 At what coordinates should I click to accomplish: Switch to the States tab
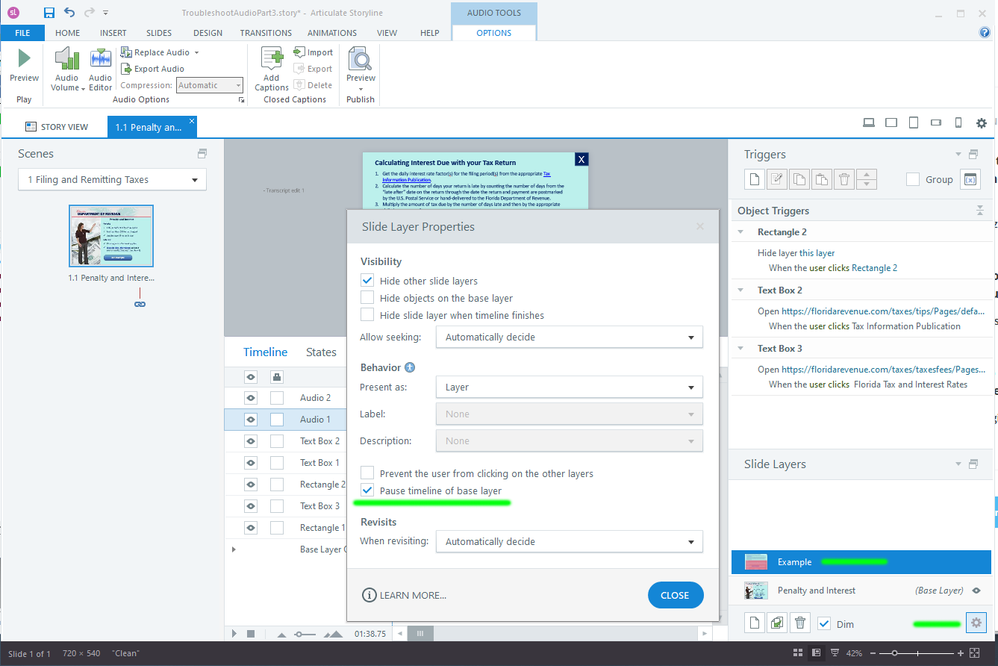click(321, 352)
